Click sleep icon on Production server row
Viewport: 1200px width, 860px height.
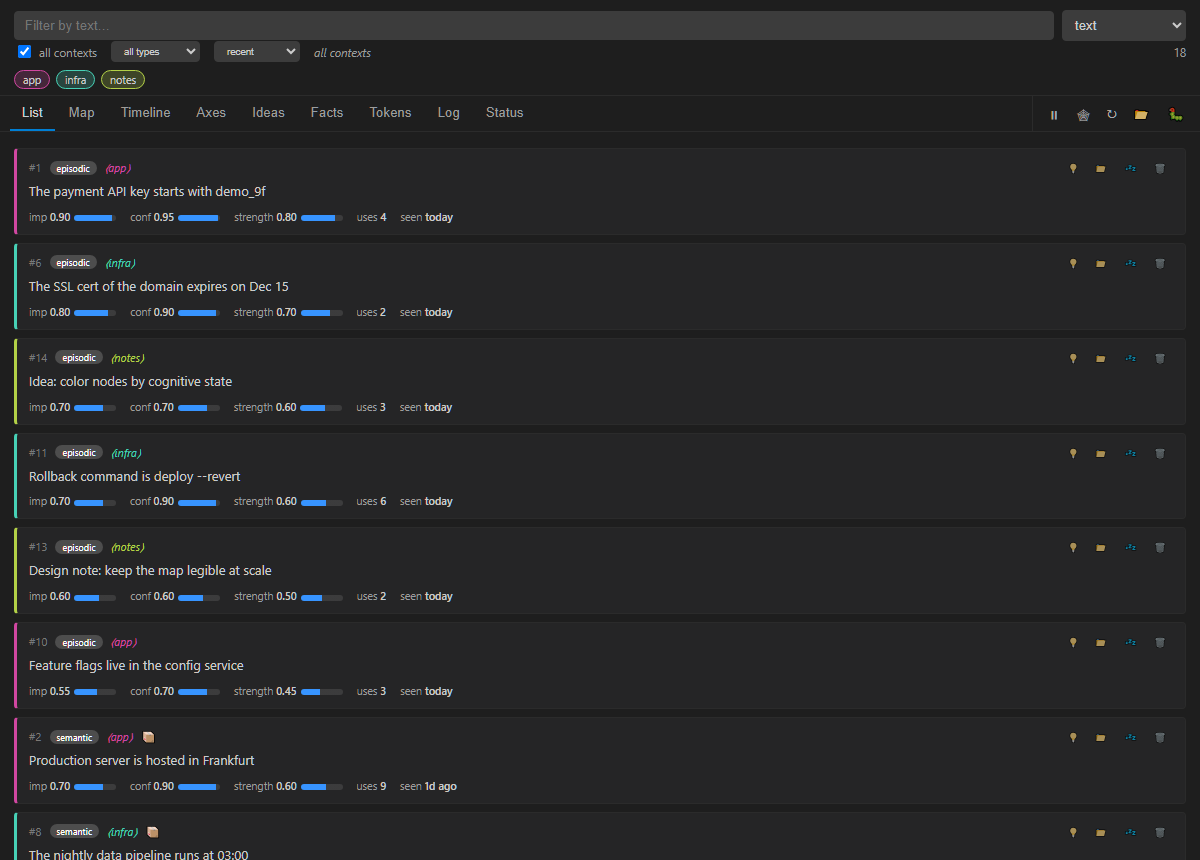click(1131, 738)
